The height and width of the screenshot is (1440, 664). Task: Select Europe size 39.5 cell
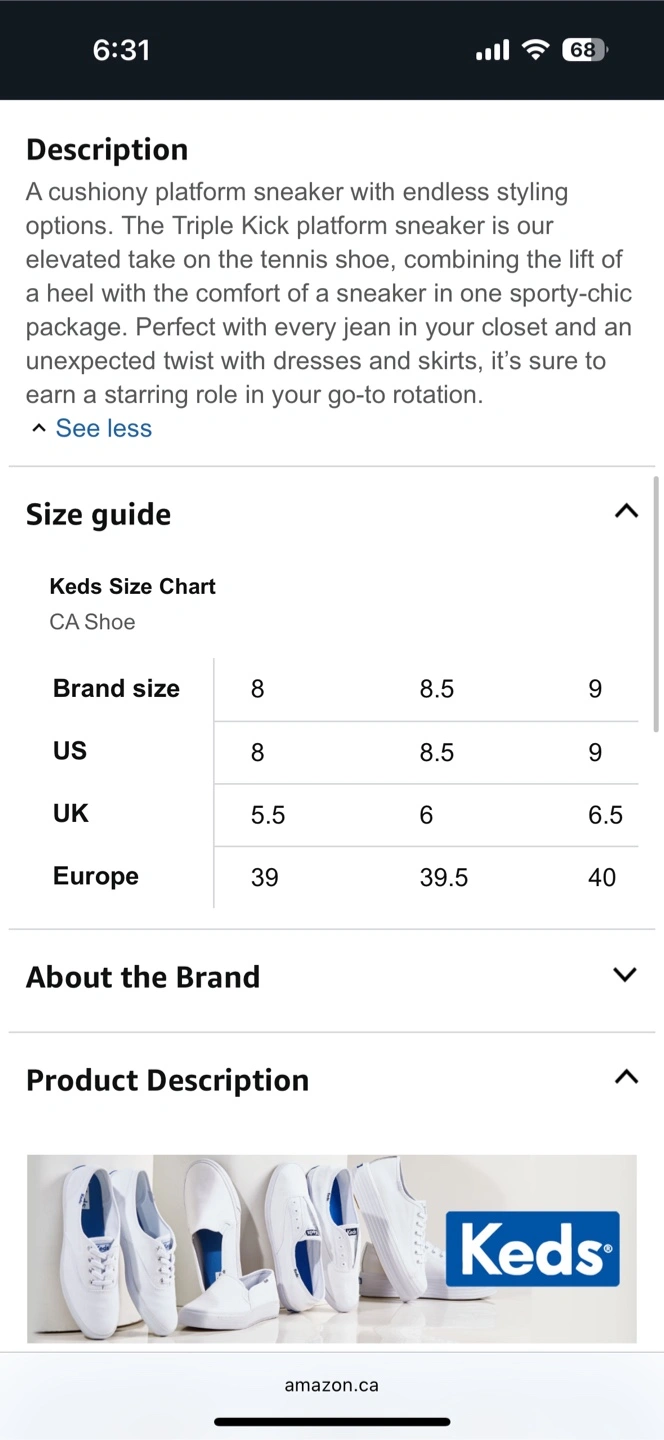444,877
